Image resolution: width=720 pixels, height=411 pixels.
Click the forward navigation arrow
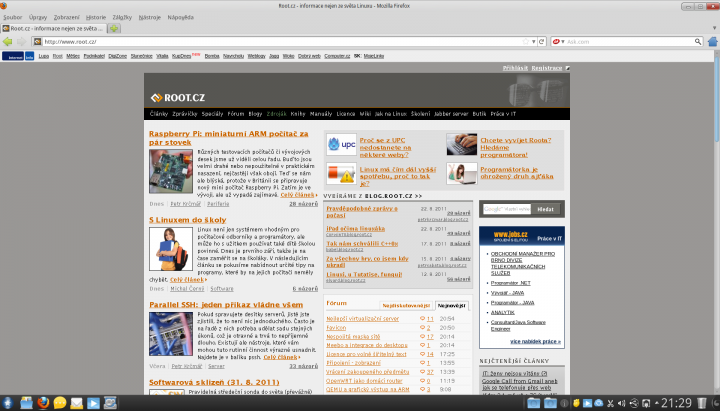(x=21, y=41)
